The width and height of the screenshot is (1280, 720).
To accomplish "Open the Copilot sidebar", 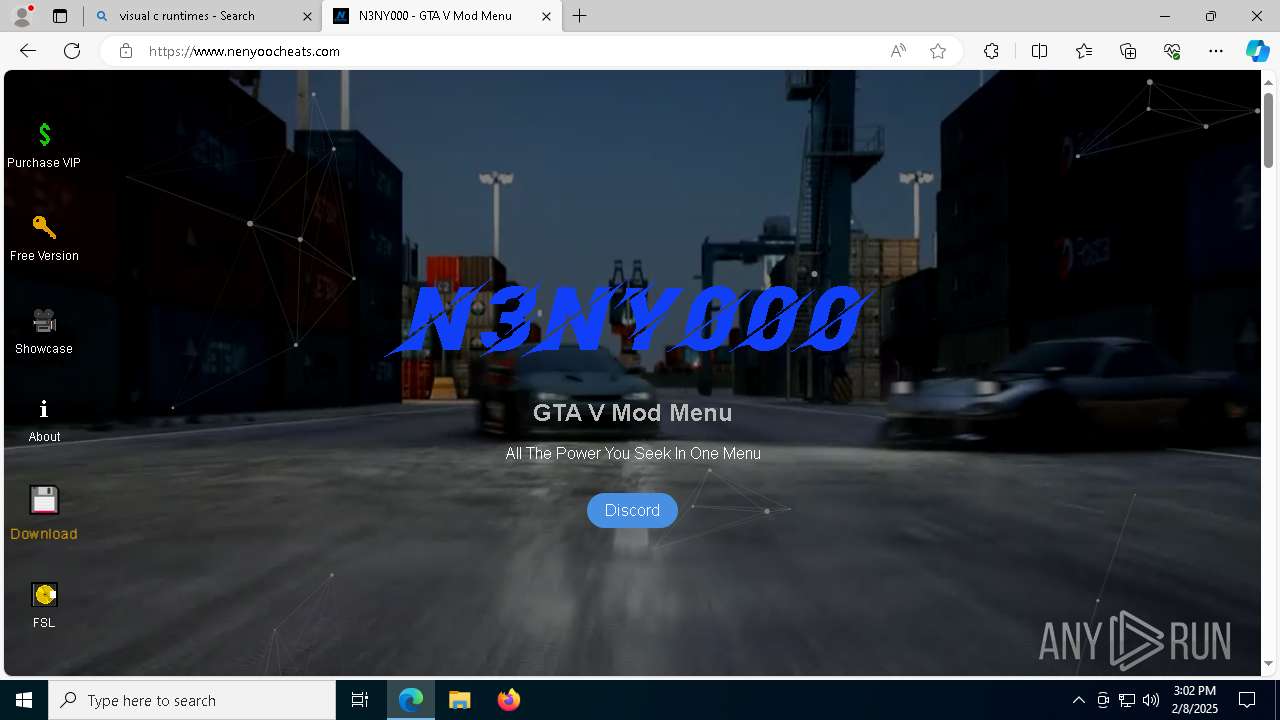I will point(1257,51).
